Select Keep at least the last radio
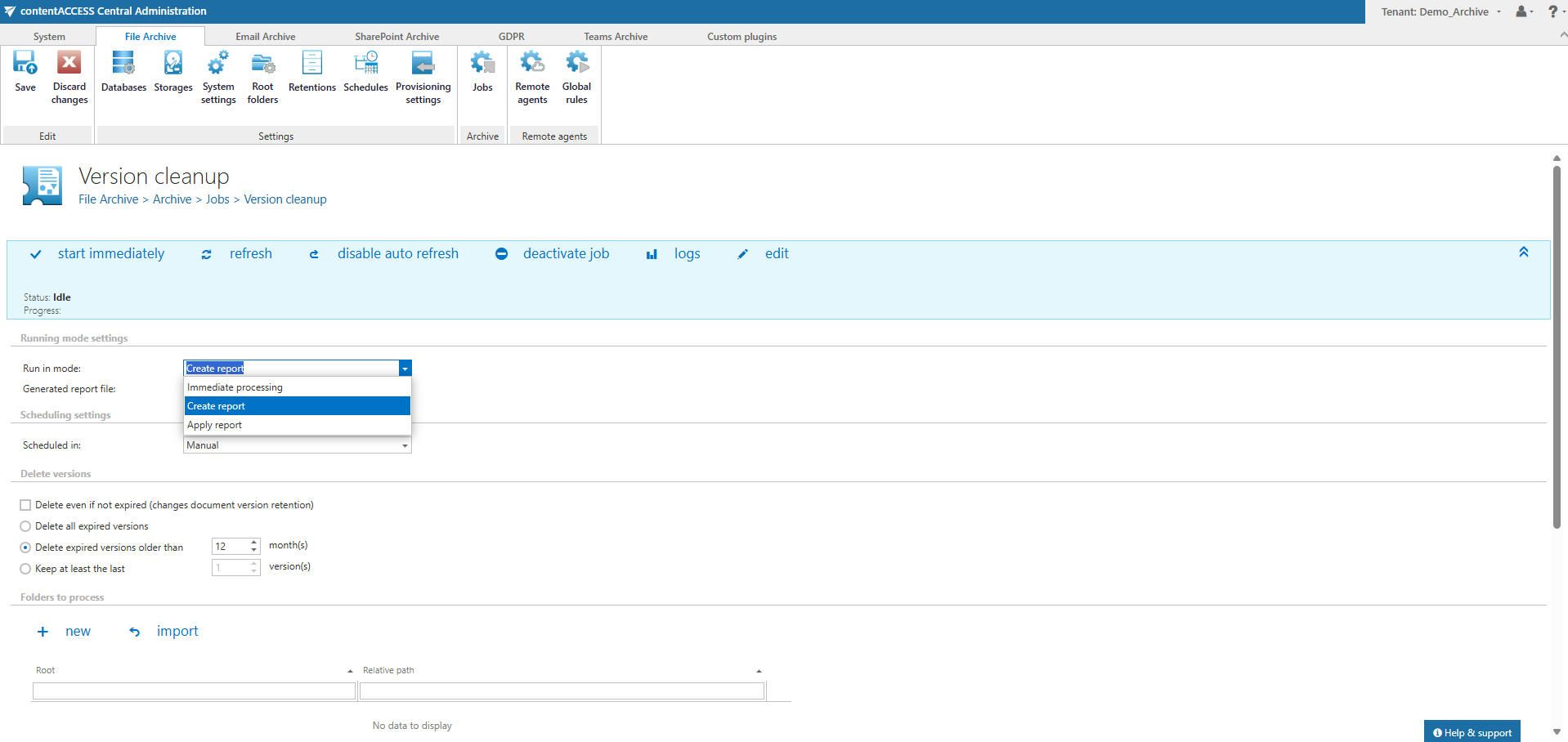The height and width of the screenshot is (742, 1568). coord(25,569)
